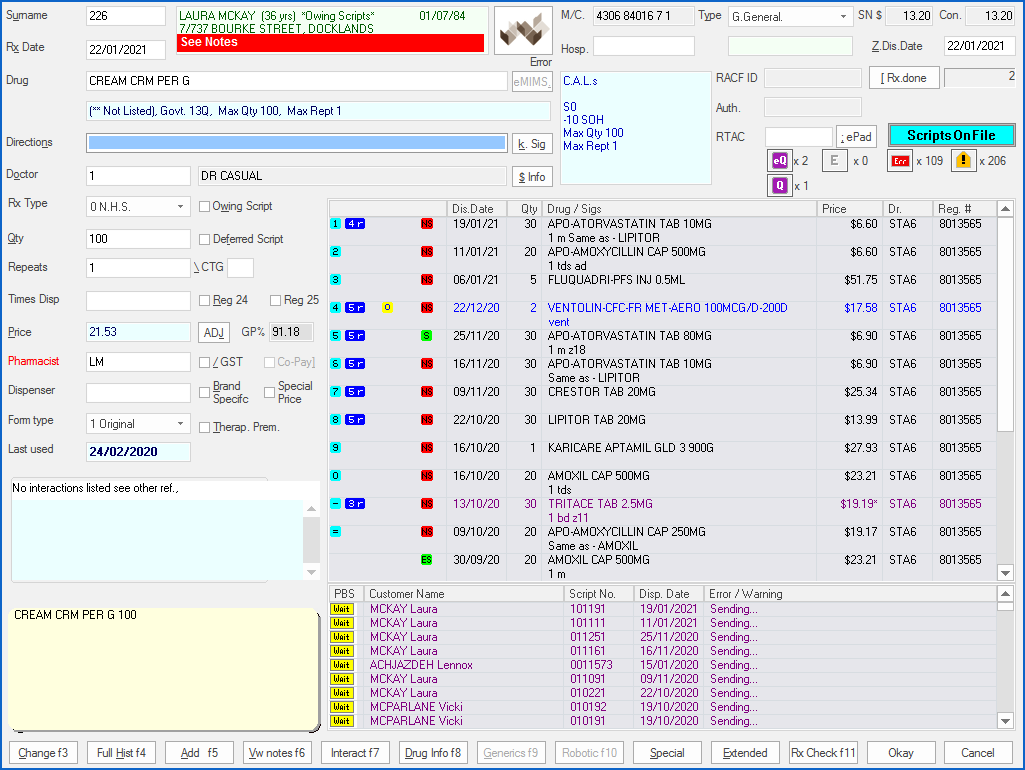Tick the Deferred Script checkbox

pos(205,240)
